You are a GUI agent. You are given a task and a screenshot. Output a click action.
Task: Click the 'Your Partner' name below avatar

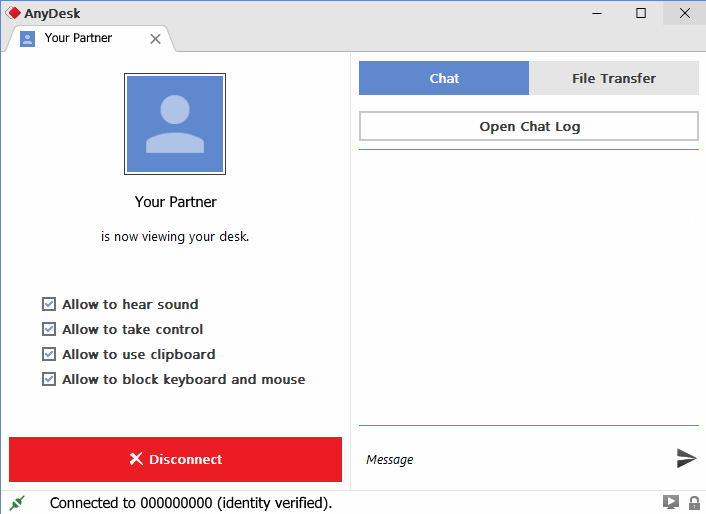(x=176, y=202)
